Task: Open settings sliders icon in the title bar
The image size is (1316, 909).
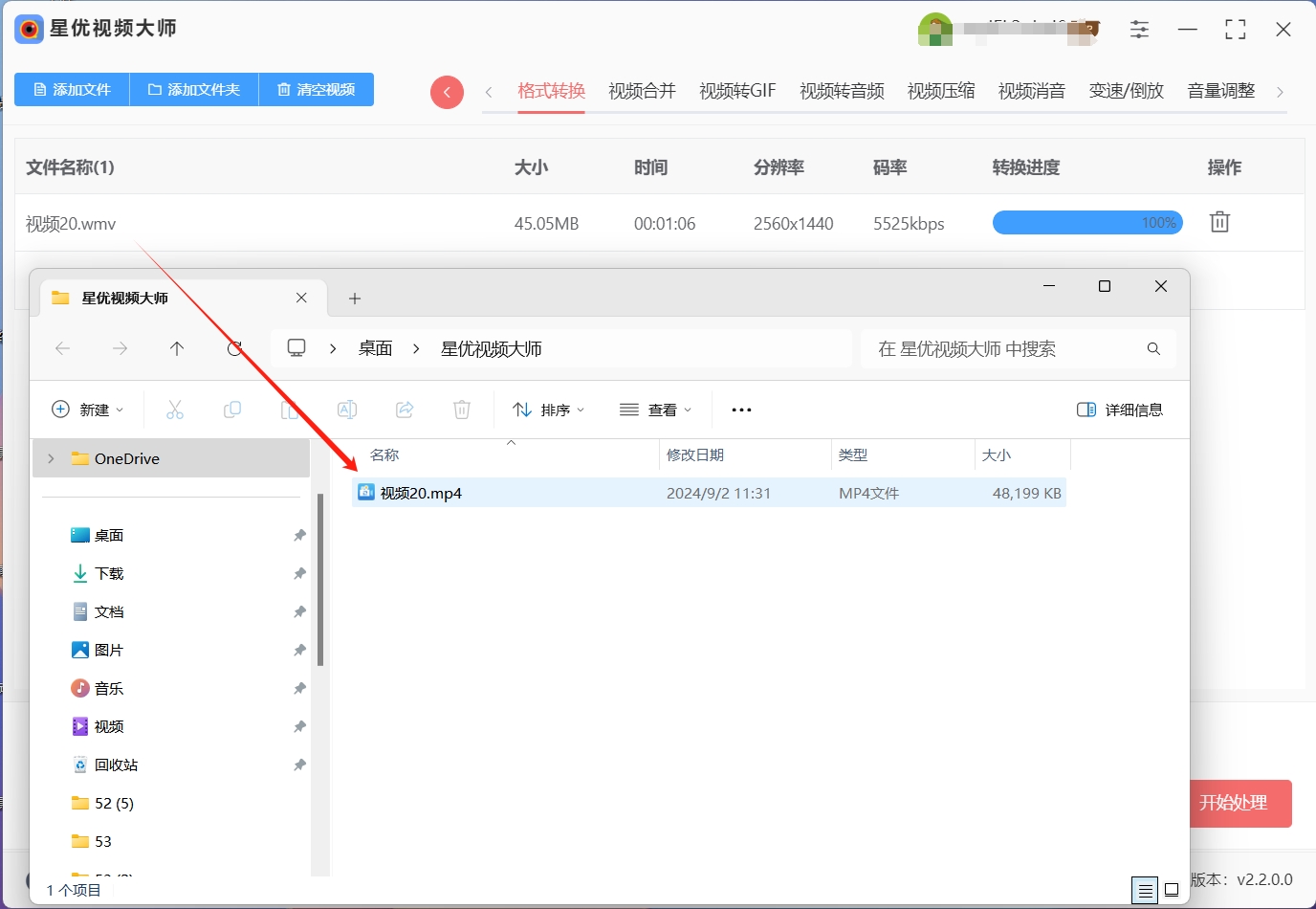Action: click(x=1139, y=29)
